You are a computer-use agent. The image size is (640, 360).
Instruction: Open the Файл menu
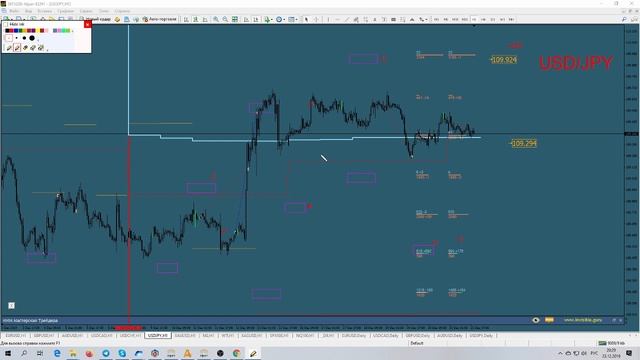14,11
